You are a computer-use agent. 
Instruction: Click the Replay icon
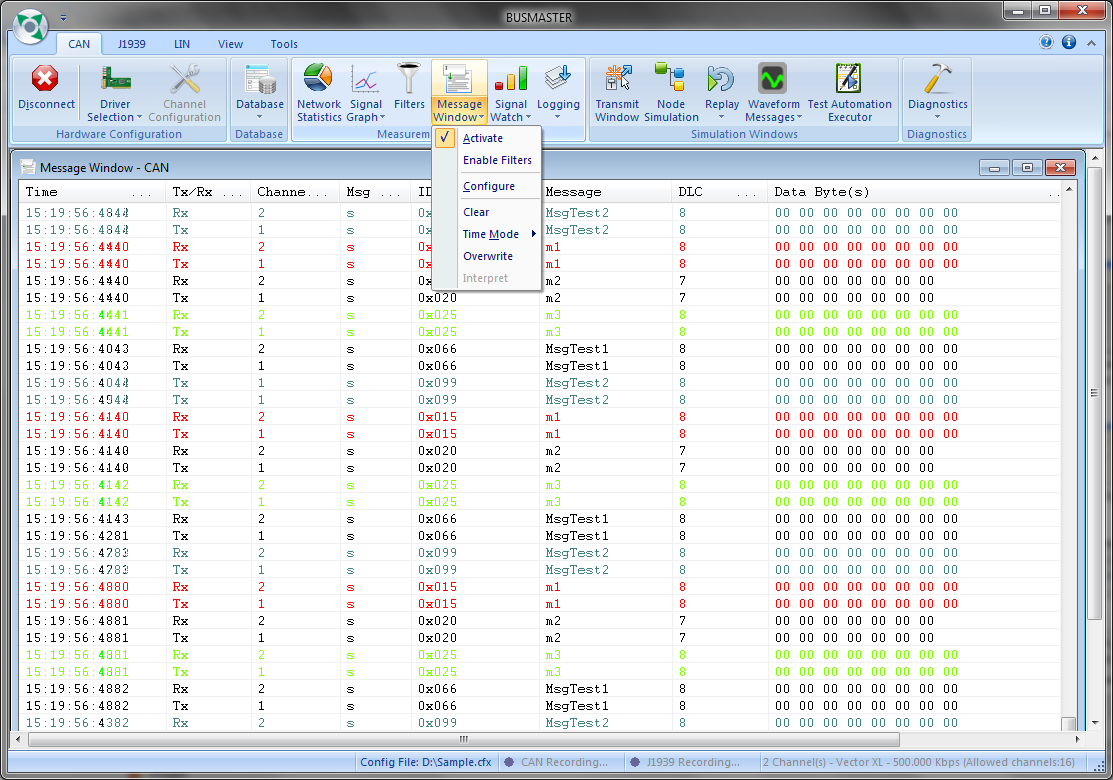click(721, 79)
